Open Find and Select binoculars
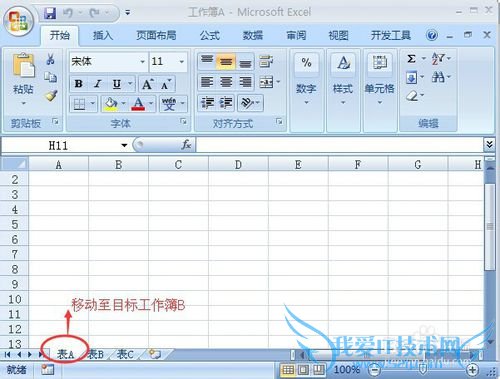This screenshot has height=379, width=500. click(438, 78)
